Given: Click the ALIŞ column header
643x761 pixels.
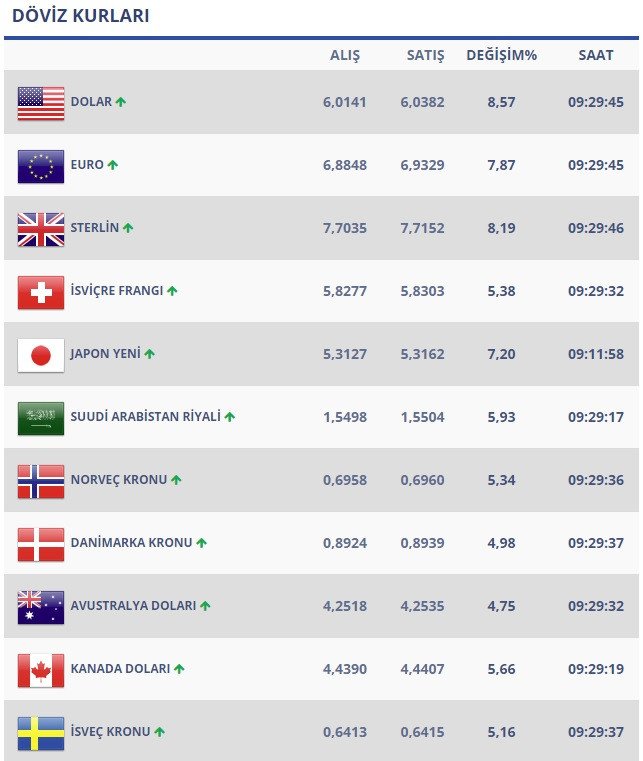Looking at the screenshot, I should [345, 55].
